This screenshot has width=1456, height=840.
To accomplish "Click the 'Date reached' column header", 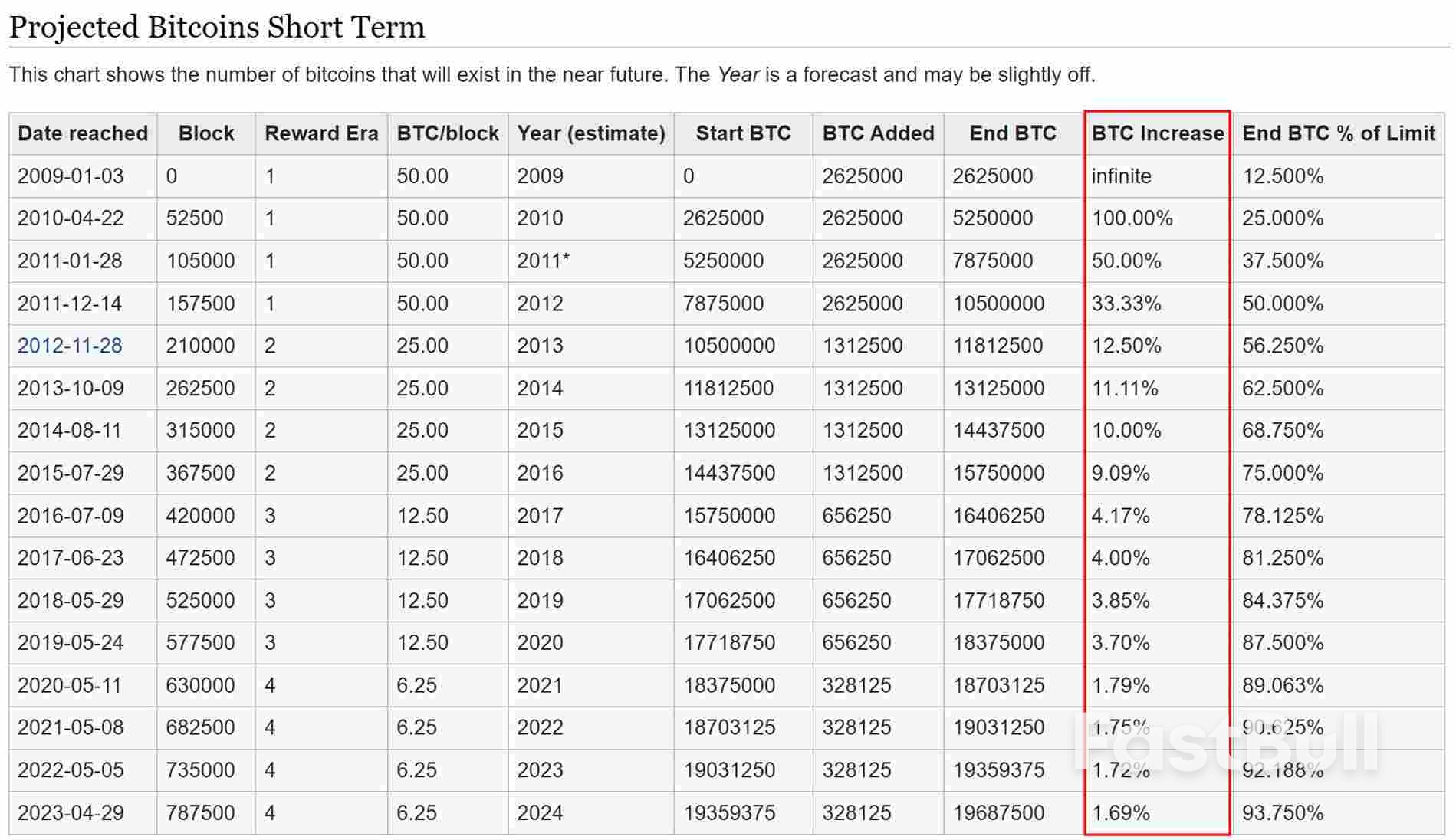I will (83, 133).
